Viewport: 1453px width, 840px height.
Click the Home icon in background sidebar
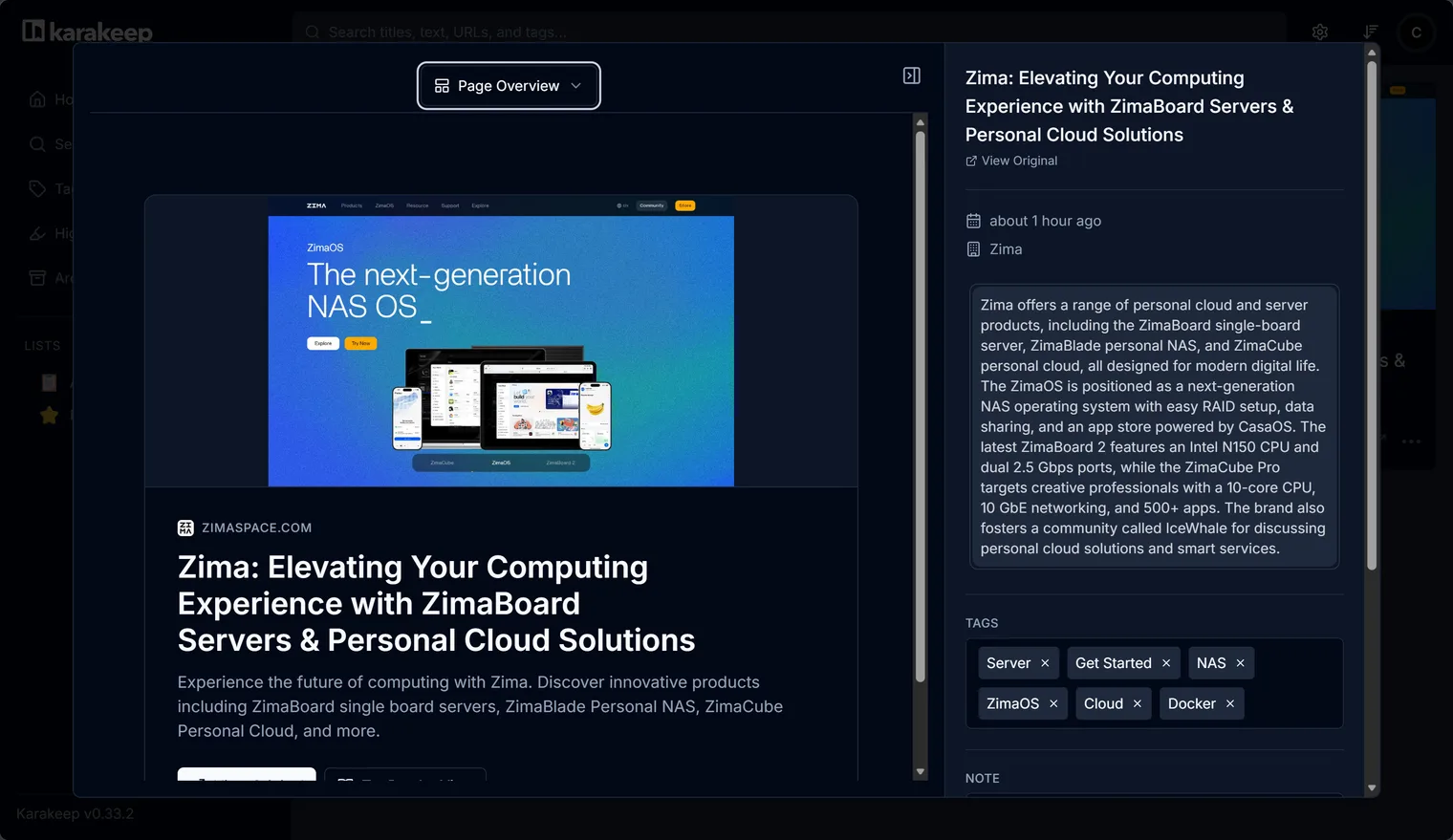(x=37, y=99)
